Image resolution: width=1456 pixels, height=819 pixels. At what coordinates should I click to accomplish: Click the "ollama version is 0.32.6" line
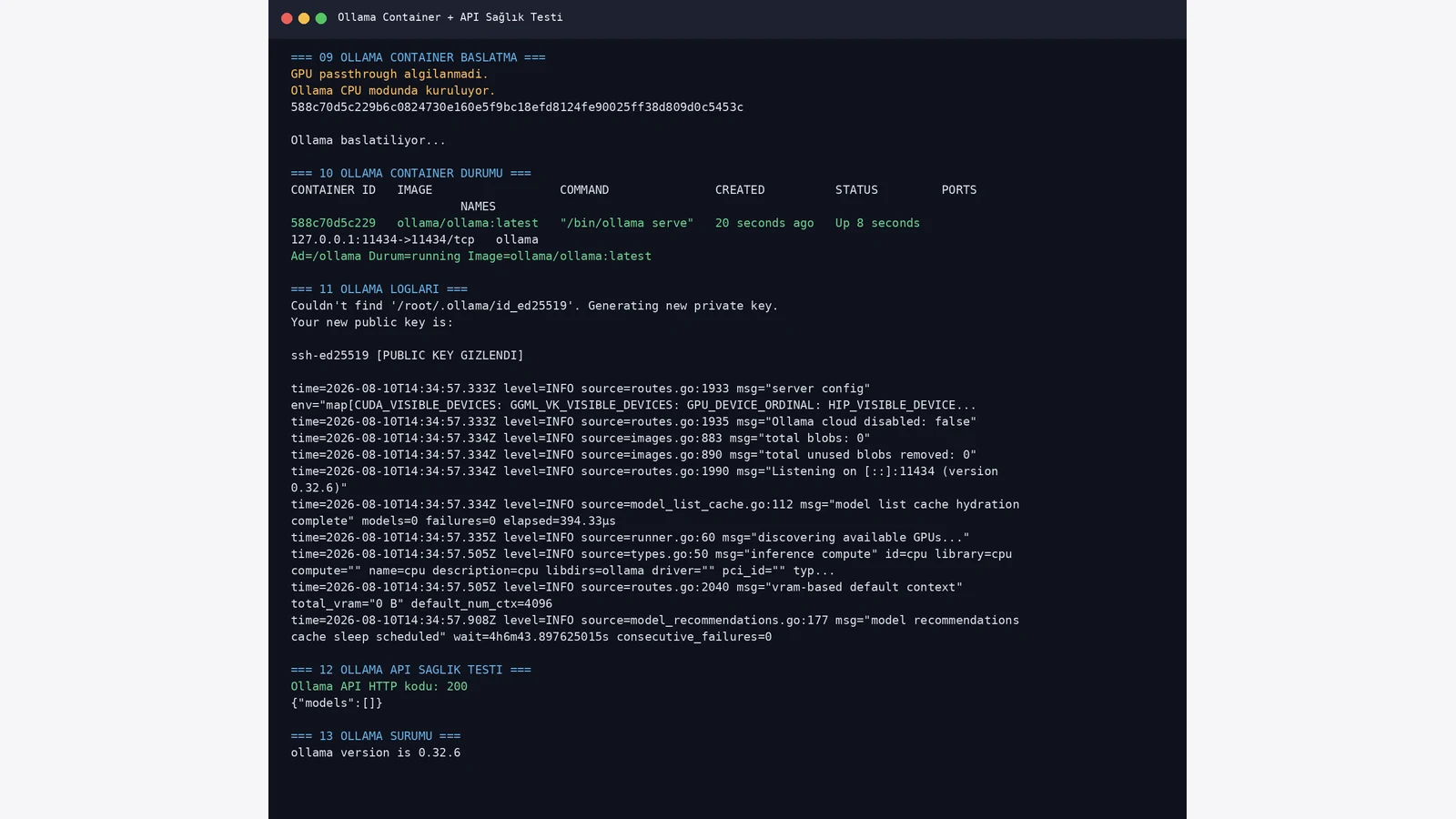pyautogui.click(x=376, y=753)
